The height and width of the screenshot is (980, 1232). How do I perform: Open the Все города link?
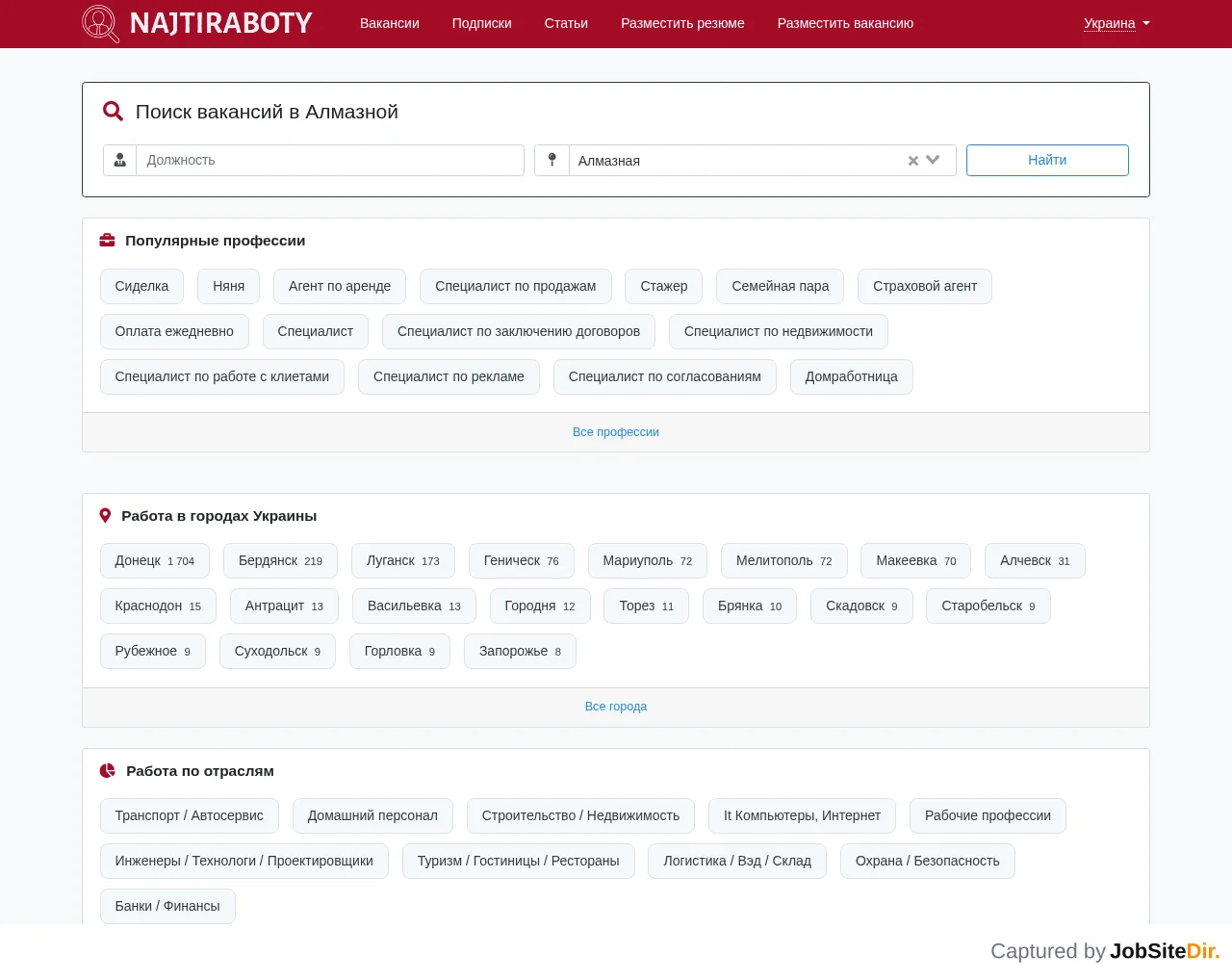point(616,707)
